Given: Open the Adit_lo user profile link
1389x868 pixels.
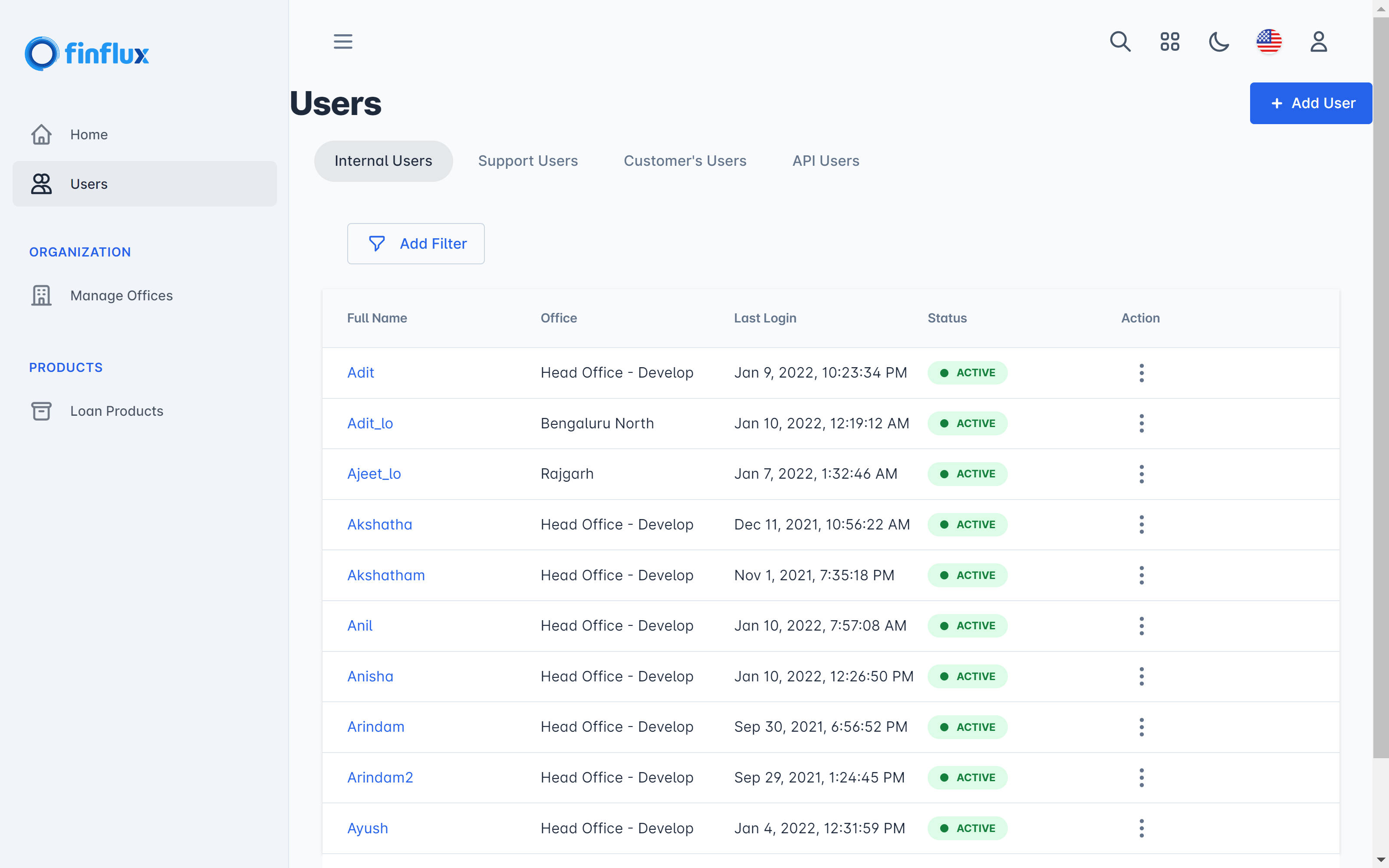Looking at the screenshot, I should [370, 423].
